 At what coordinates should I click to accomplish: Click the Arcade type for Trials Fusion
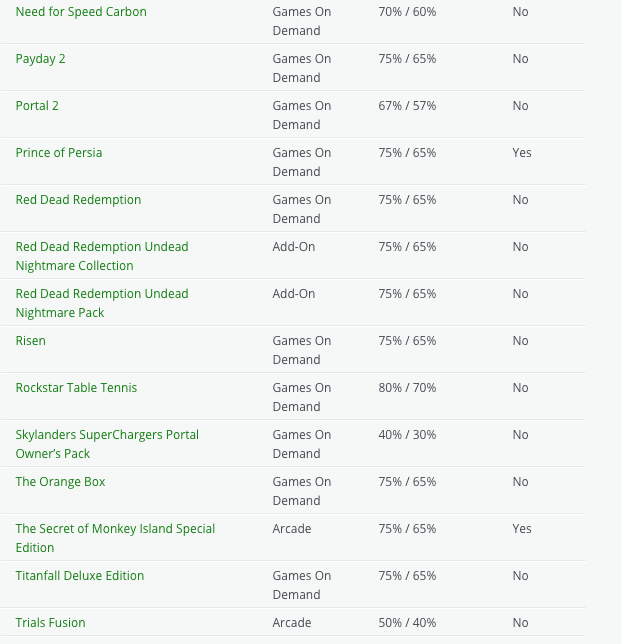[292, 623]
